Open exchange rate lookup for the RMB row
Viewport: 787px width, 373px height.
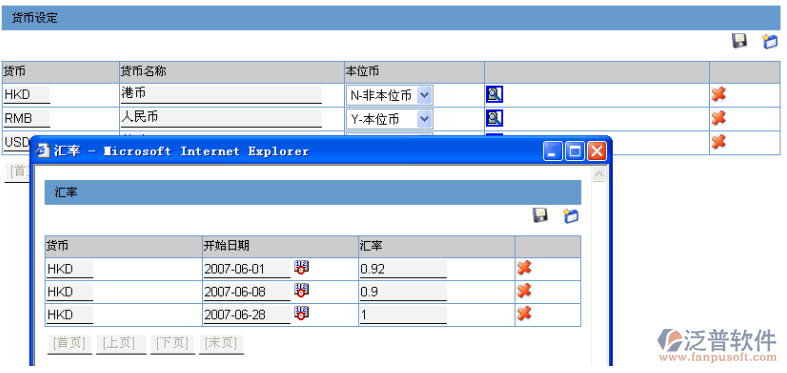point(494,118)
